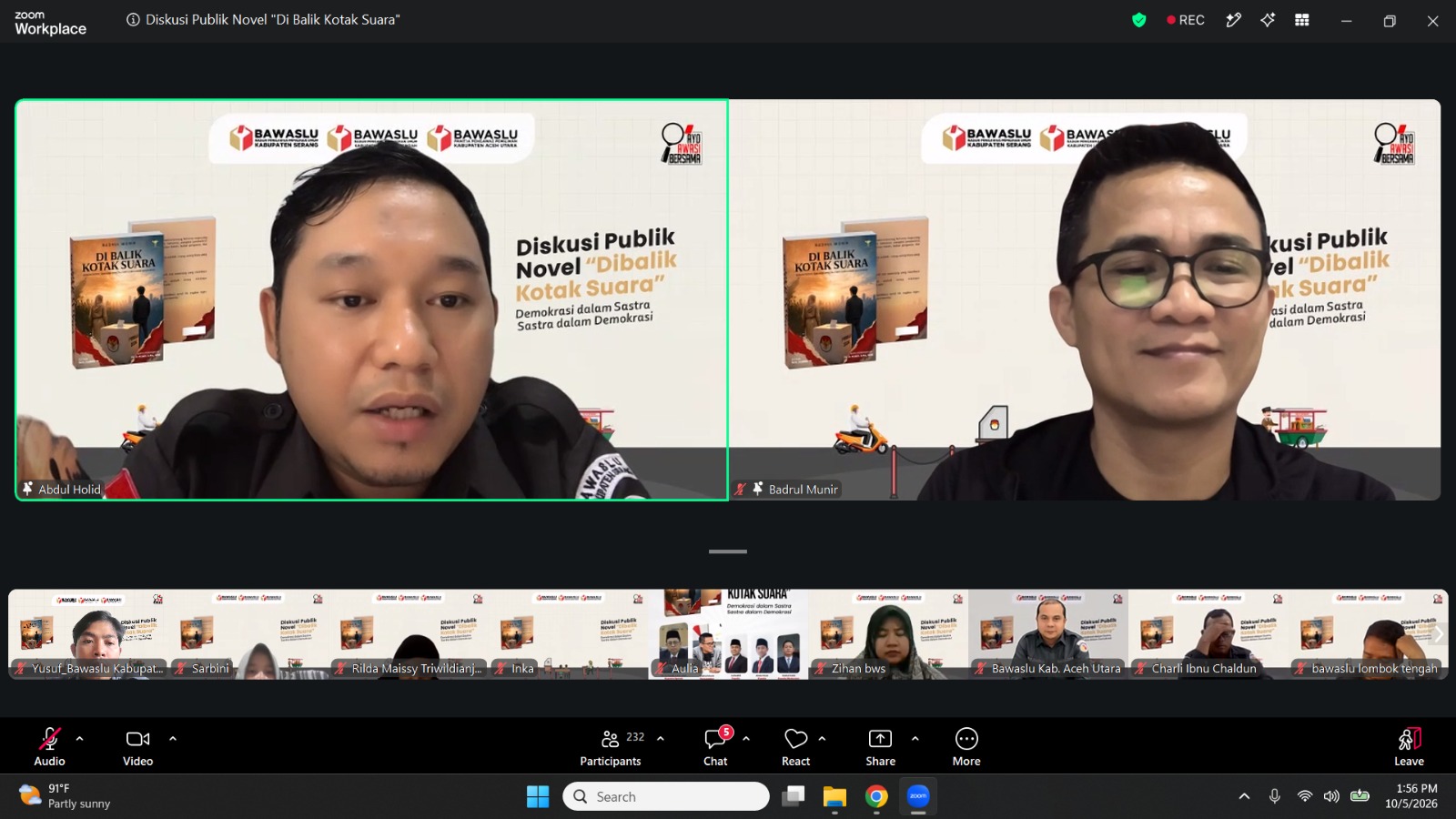
Task: Expand audio options arrow beside Audio
Action: coord(80,739)
